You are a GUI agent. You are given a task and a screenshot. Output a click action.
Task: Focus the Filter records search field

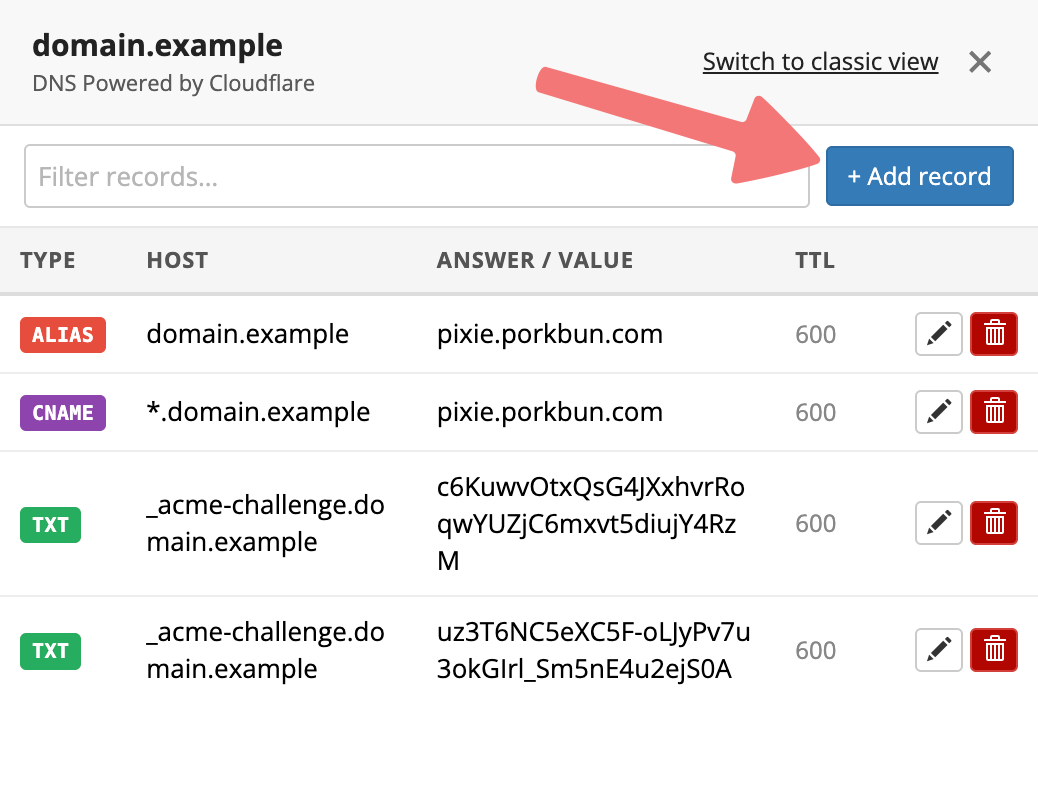click(416, 177)
